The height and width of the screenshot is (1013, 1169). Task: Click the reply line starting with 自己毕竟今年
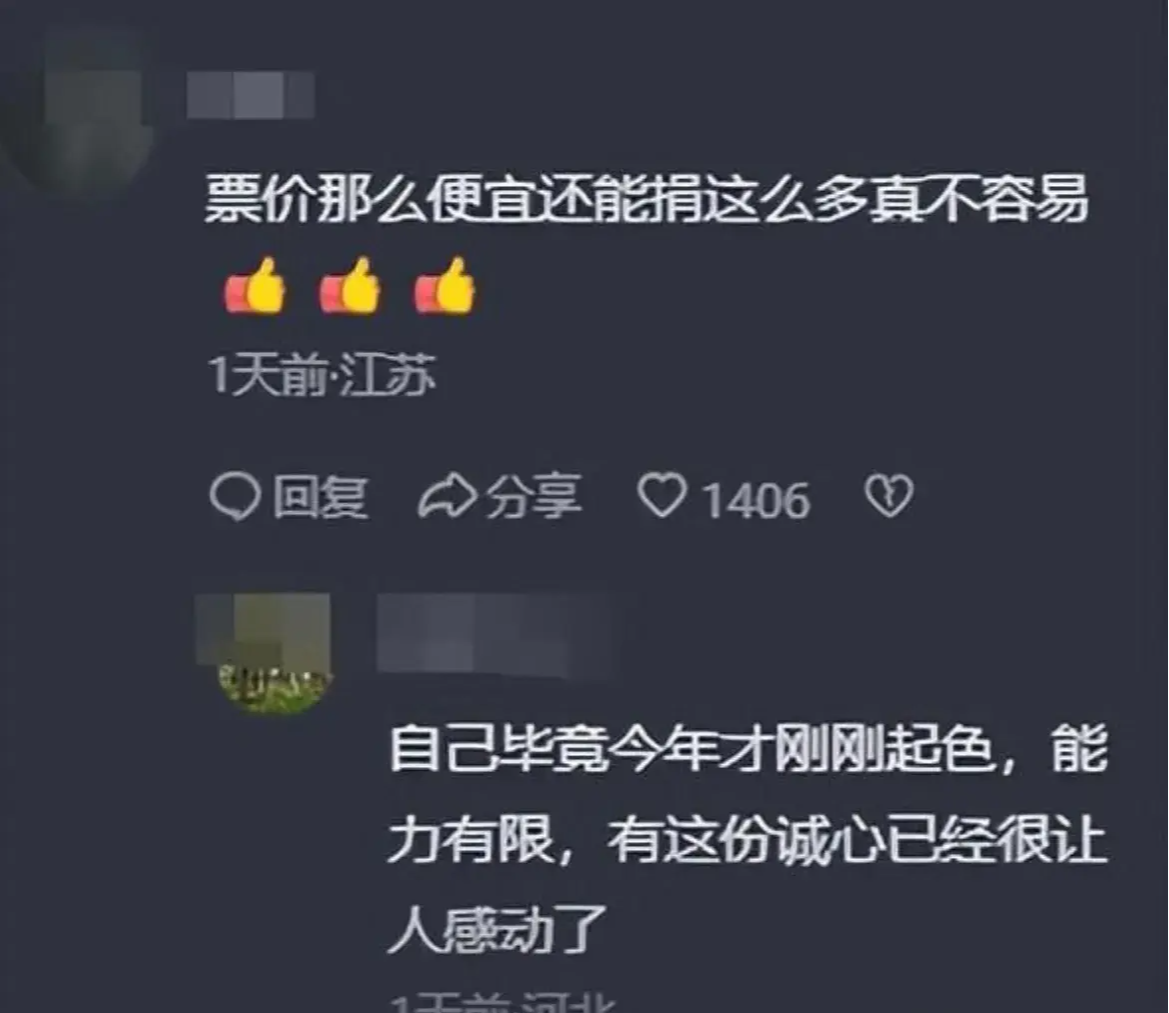point(748,749)
